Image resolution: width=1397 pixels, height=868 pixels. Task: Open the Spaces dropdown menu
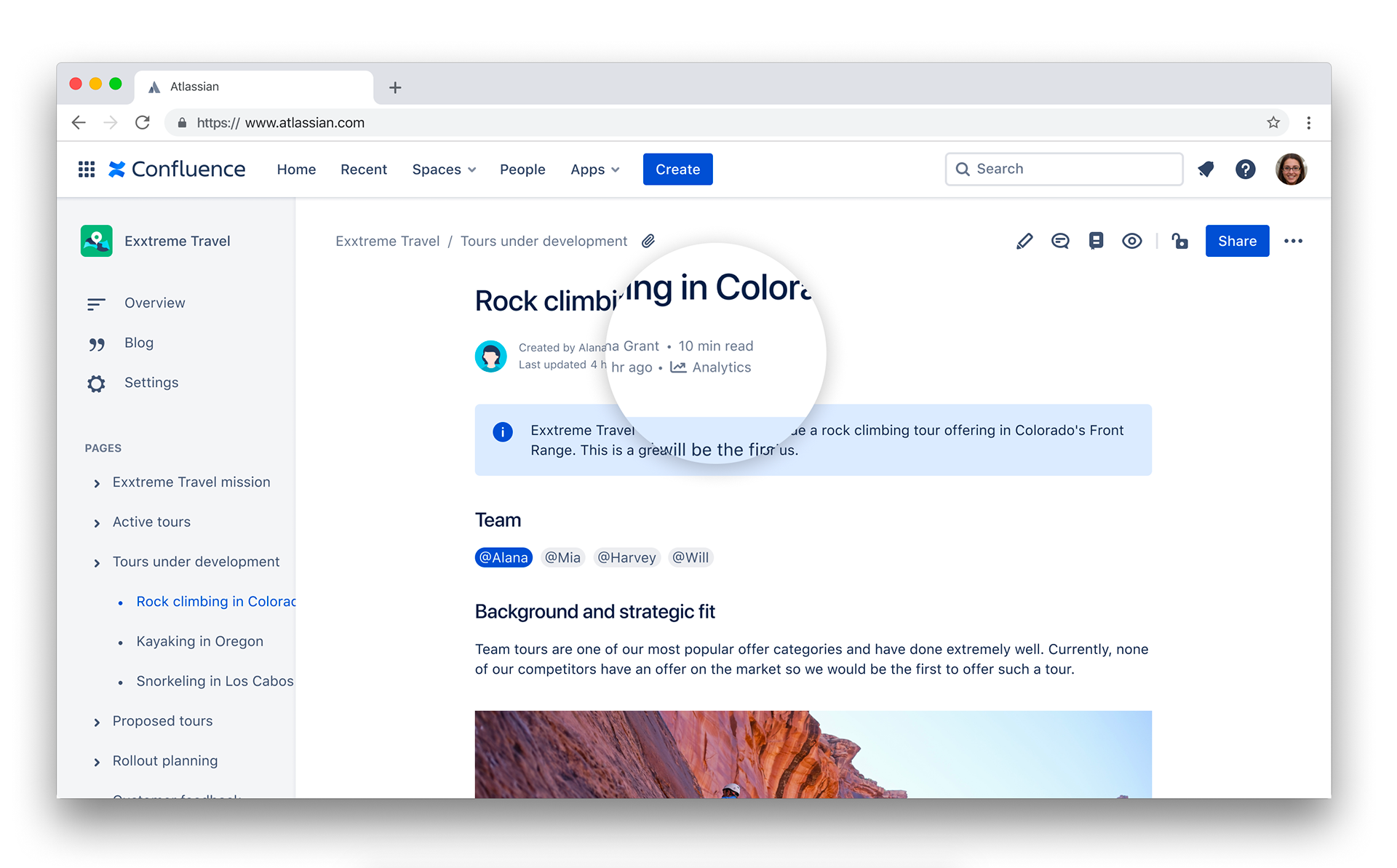(x=444, y=169)
